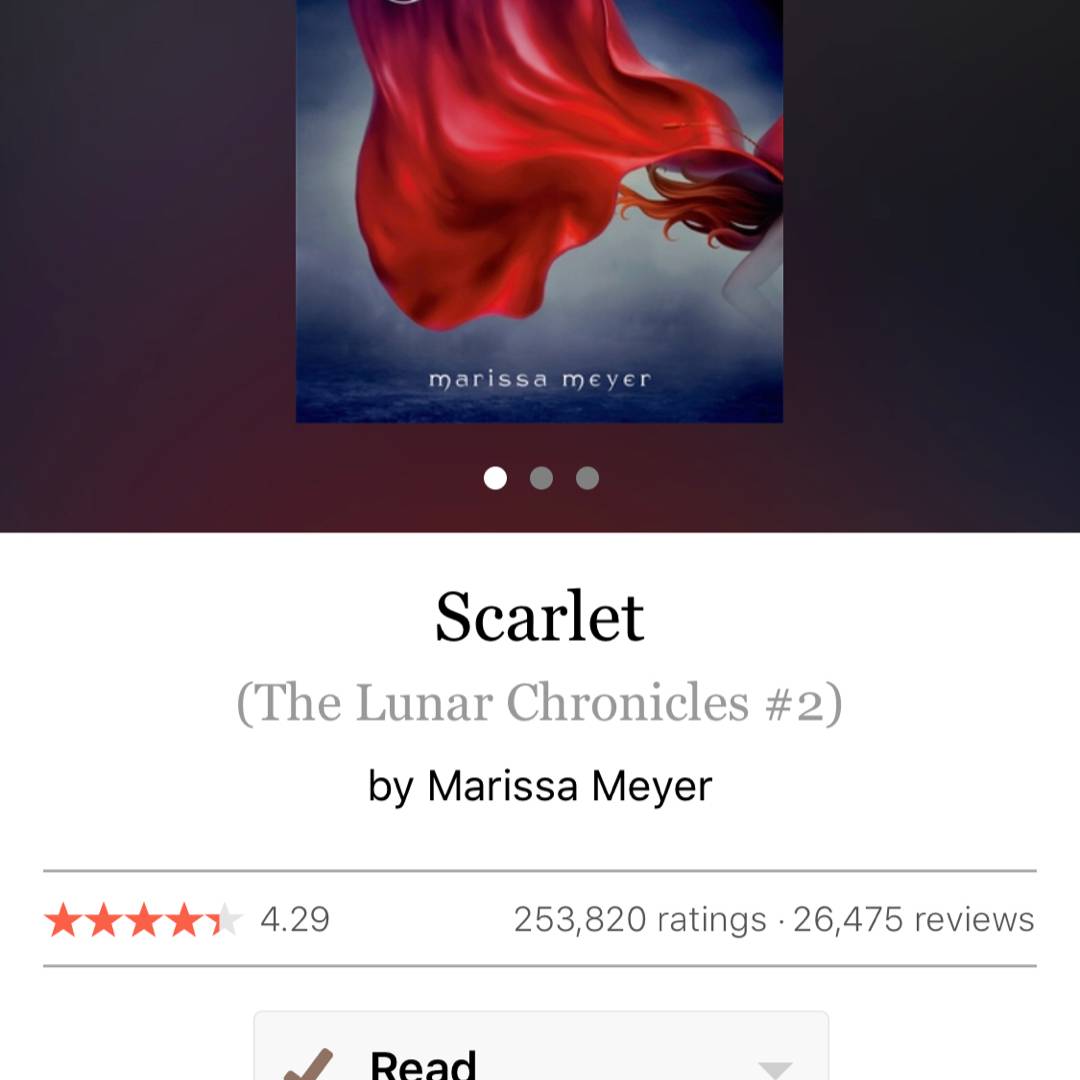Enlarge the Scarlet book cover image

539,211
